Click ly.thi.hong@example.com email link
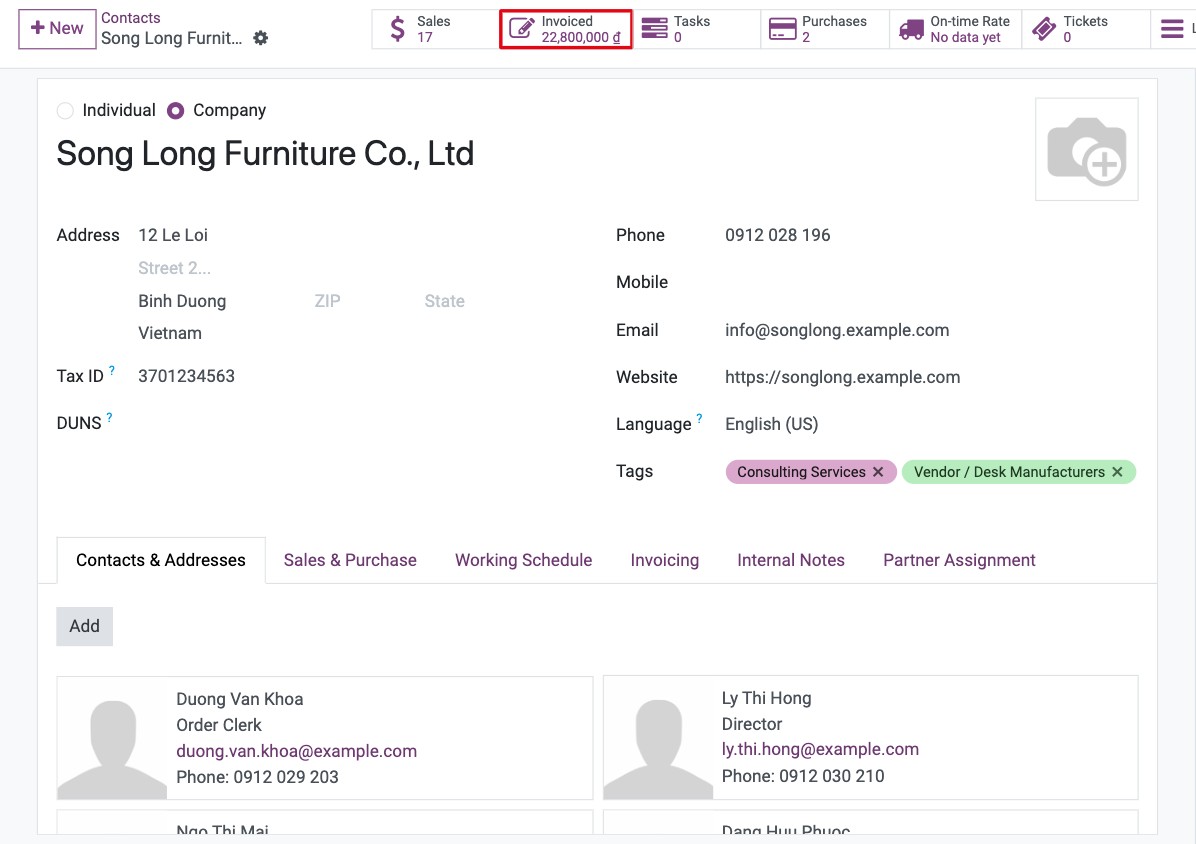This screenshot has height=844, width=1196. click(820, 749)
